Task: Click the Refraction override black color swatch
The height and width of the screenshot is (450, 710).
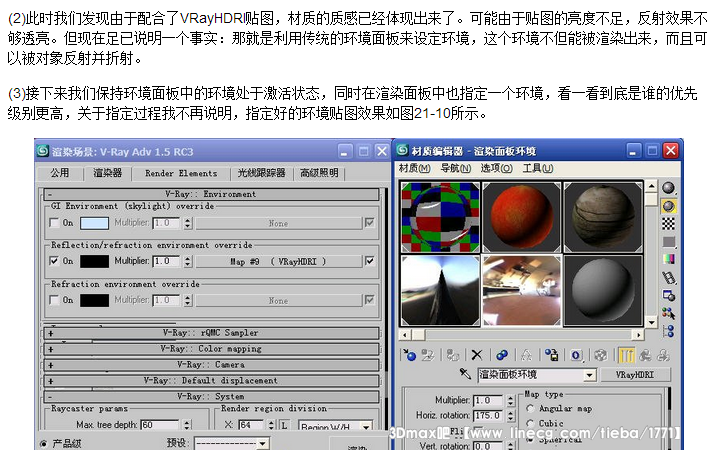Action: point(94,301)
